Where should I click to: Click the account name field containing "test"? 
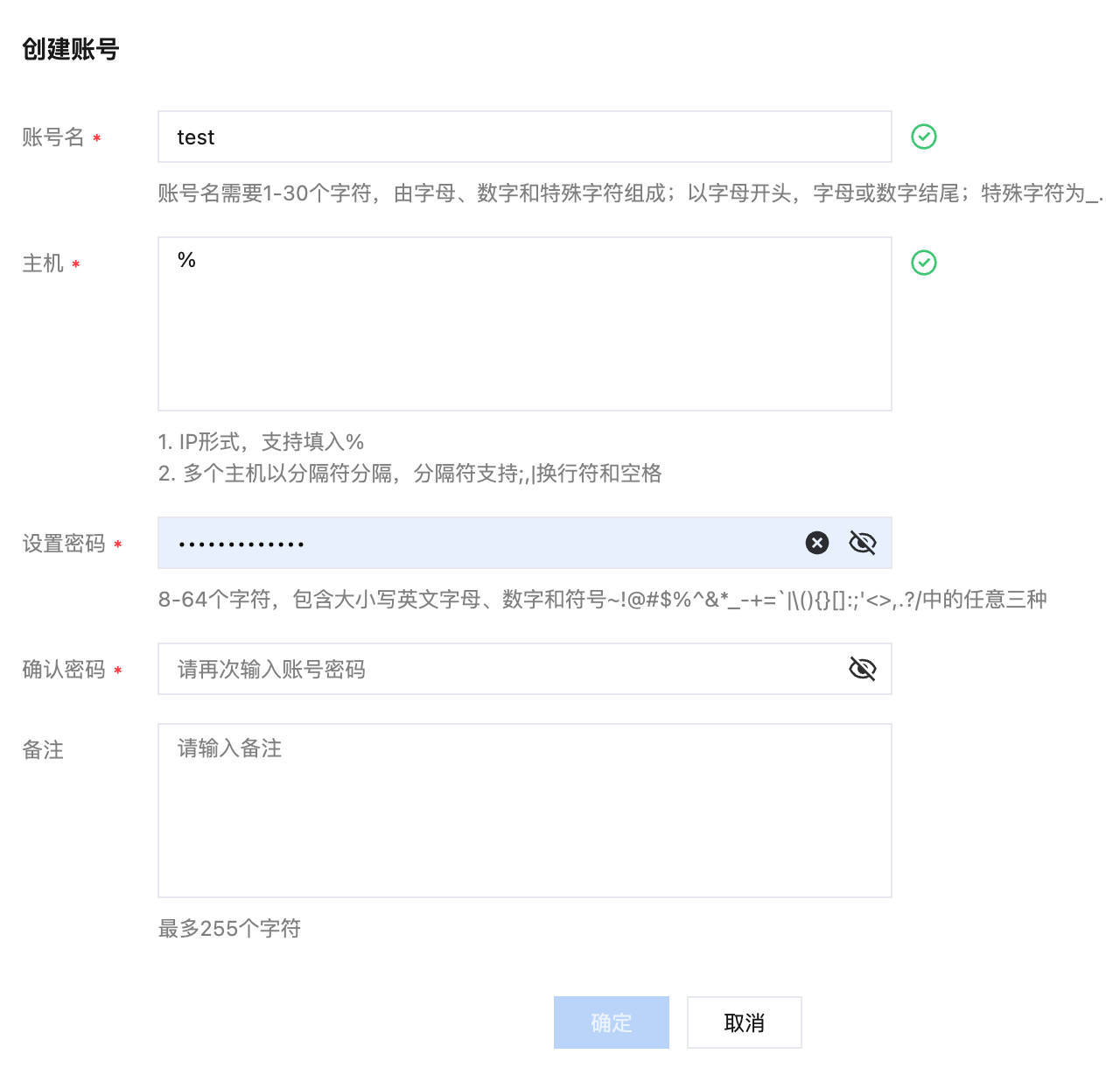[x=523, y=137]
